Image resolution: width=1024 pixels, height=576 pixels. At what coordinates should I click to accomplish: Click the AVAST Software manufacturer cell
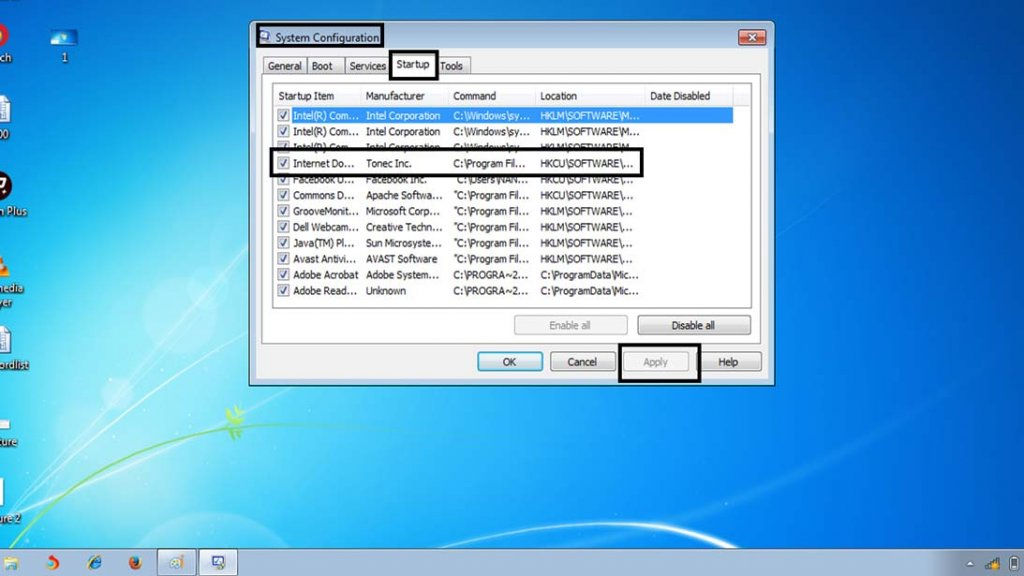point(402,259)
